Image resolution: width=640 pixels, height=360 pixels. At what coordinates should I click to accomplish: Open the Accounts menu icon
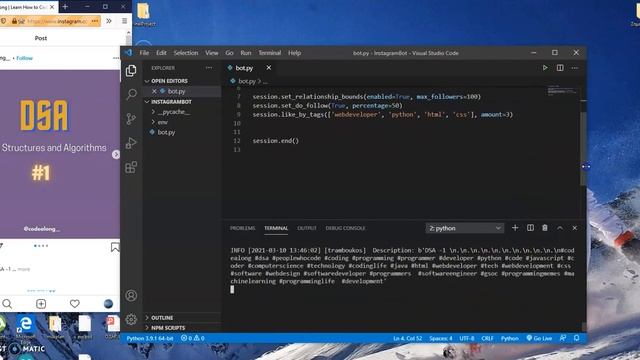[x=131, y=296]
